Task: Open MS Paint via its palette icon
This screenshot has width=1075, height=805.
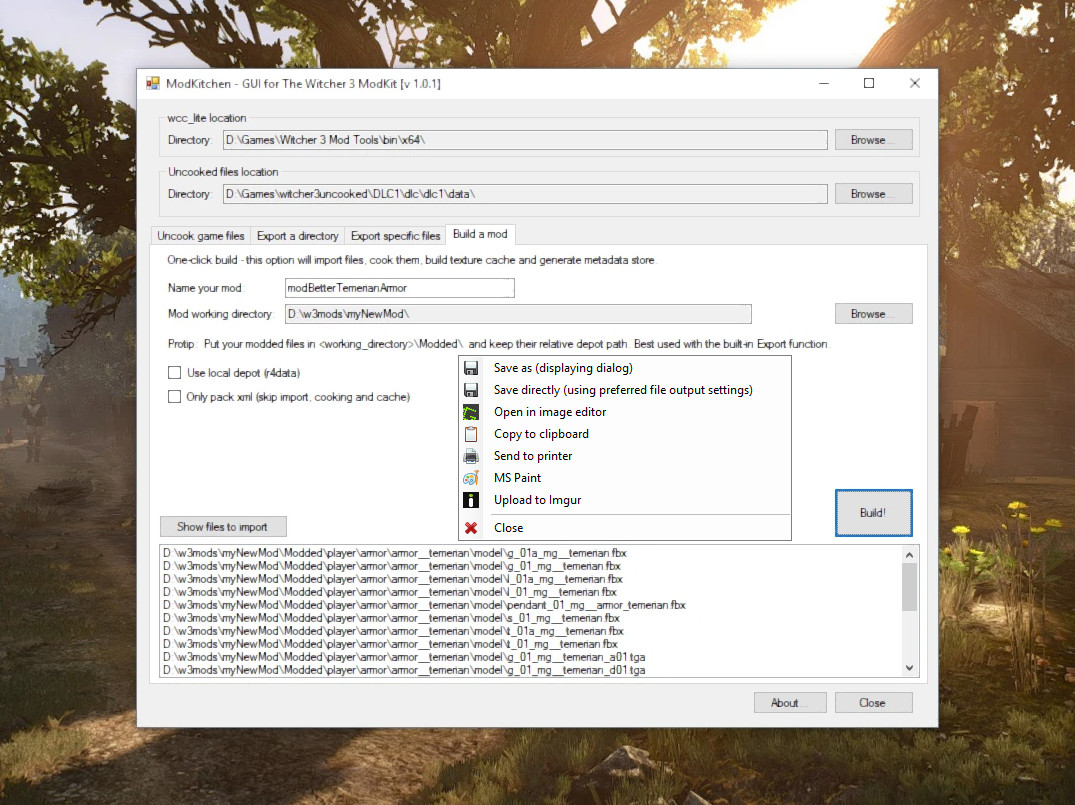Action: pos(471,478)
